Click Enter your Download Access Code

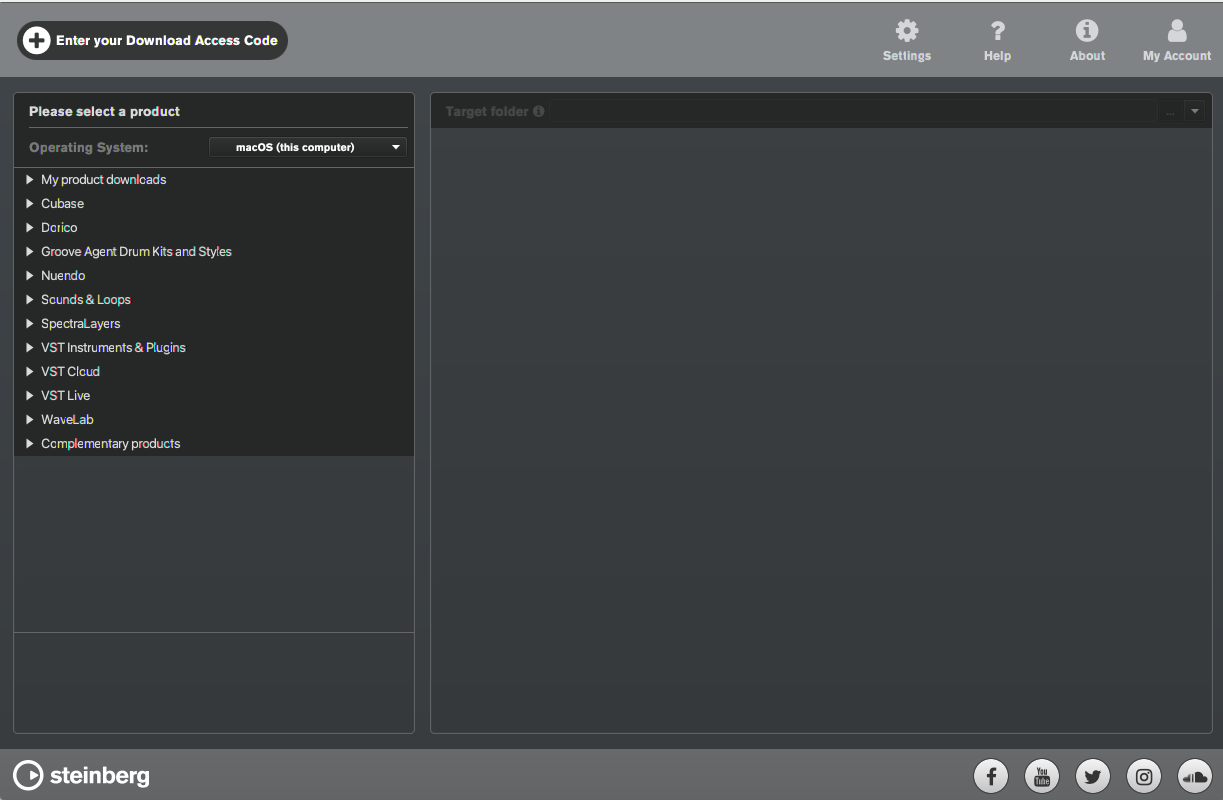pyautogui.click(x=152, y=41)
